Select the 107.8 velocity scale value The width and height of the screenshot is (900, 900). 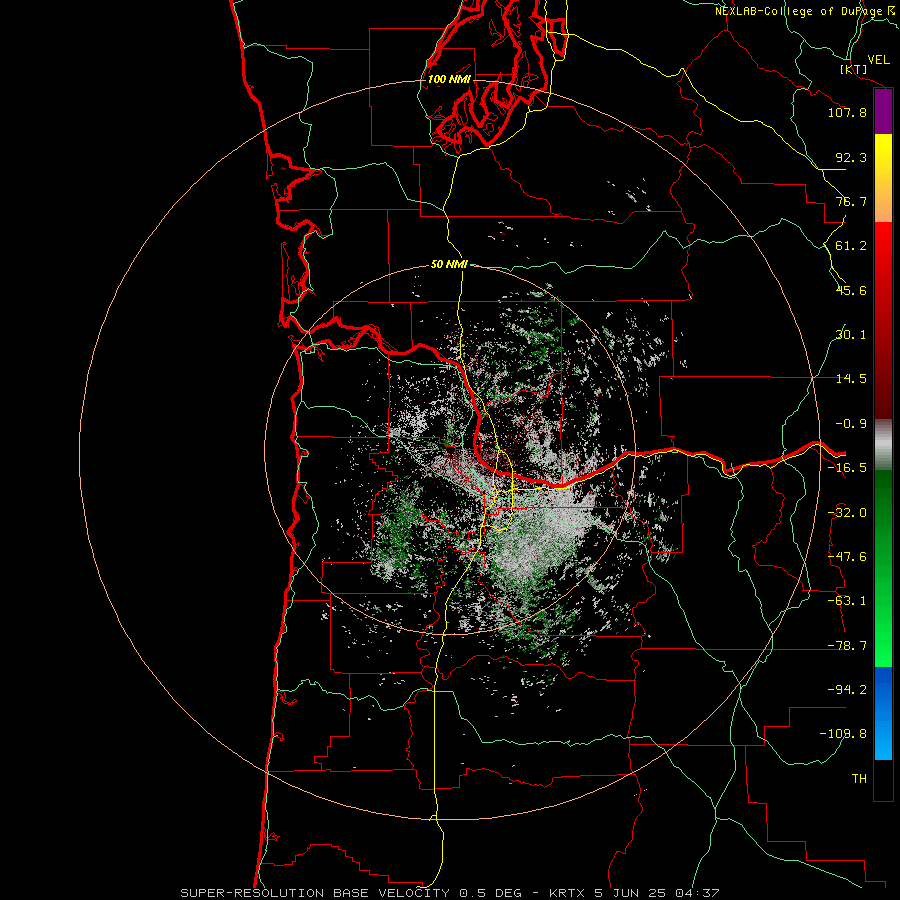[x=847, y=112]
